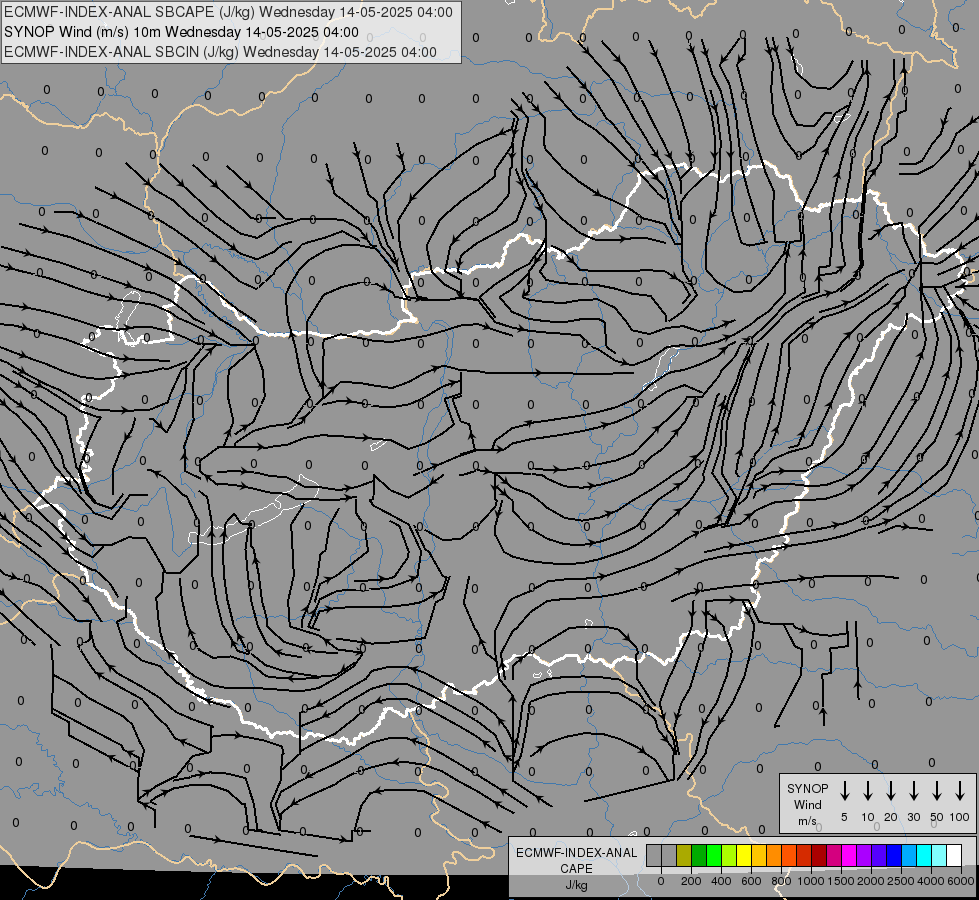Click the 30 m/s wind arrow in legend
Viewport: 979px width, 900px height.
click(913, 791)
